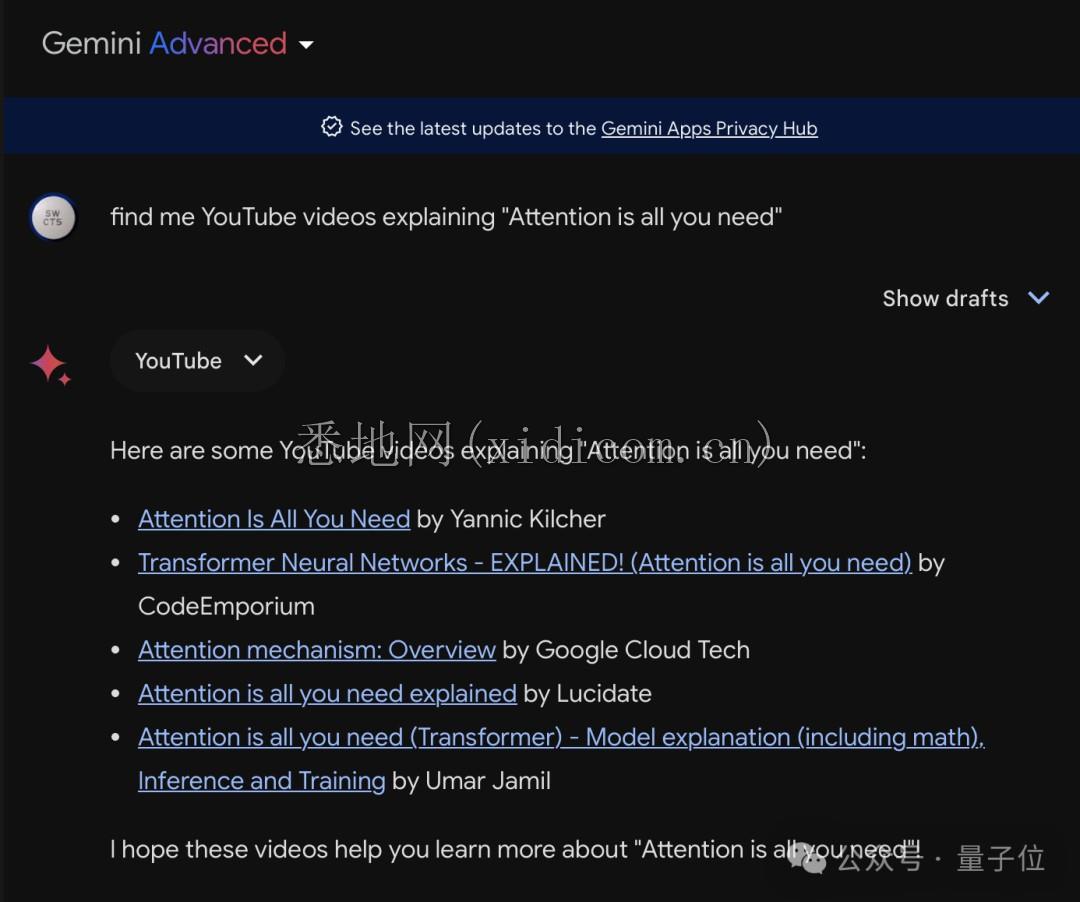1080x902 pixels.
Task: Click the Gemini Advanced title
Action: click(x=164, y=43)
